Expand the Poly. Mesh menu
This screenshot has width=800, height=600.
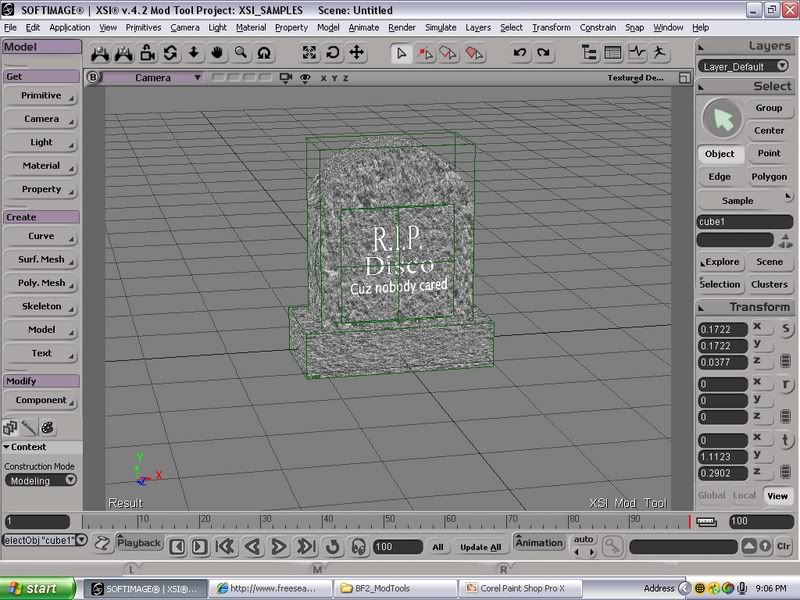pos(41,283)
